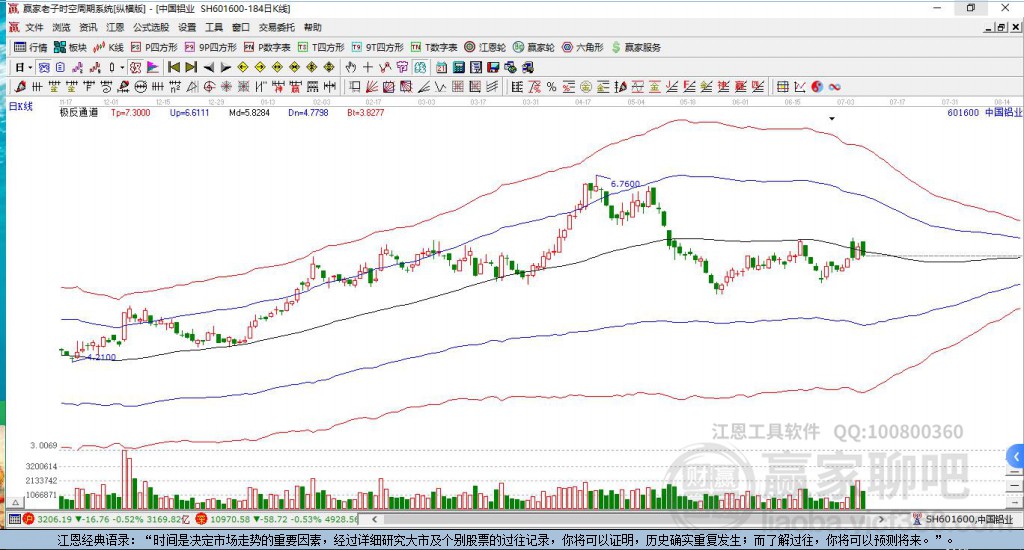Open the 赢家轮 wheel tool

[x=534, y=48]
